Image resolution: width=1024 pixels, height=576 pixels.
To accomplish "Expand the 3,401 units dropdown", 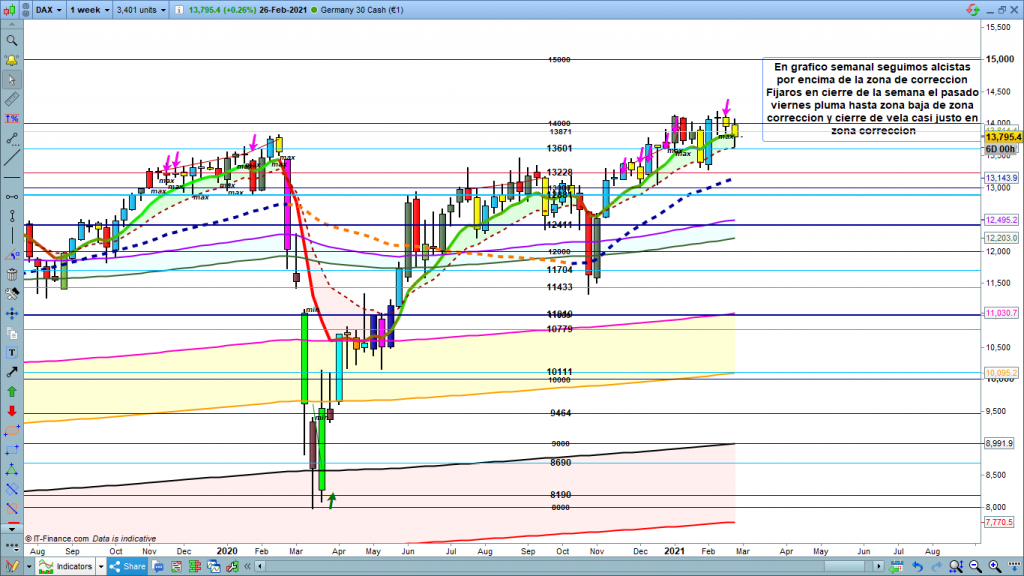I will 138,10.
